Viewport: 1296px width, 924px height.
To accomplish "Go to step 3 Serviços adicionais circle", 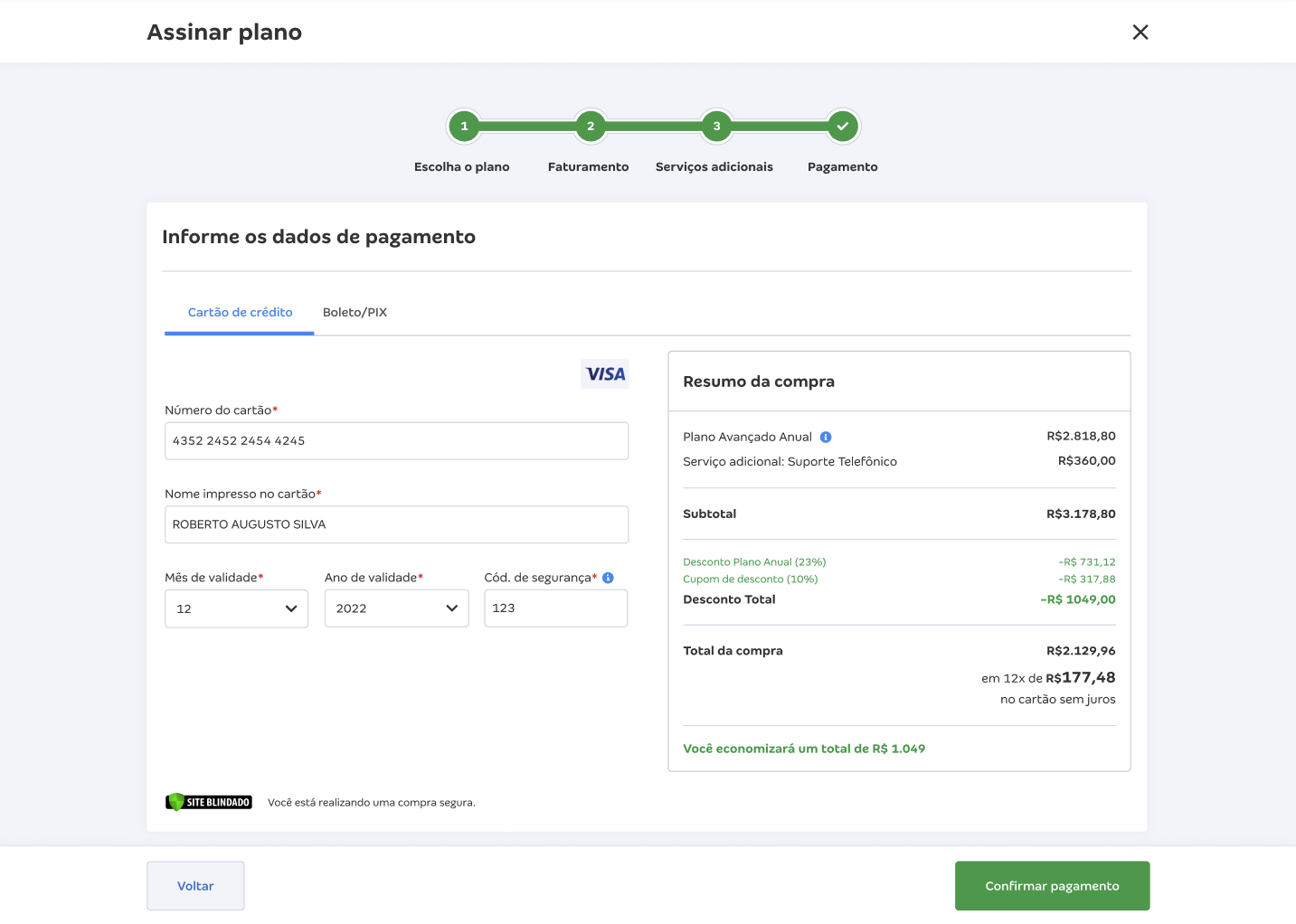I will (x=716, y=127).
